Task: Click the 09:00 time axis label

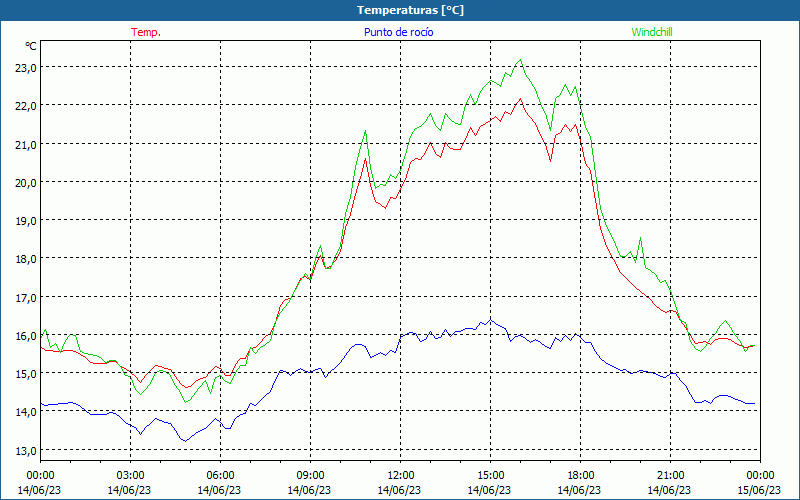Action: (x=310, y=476)
